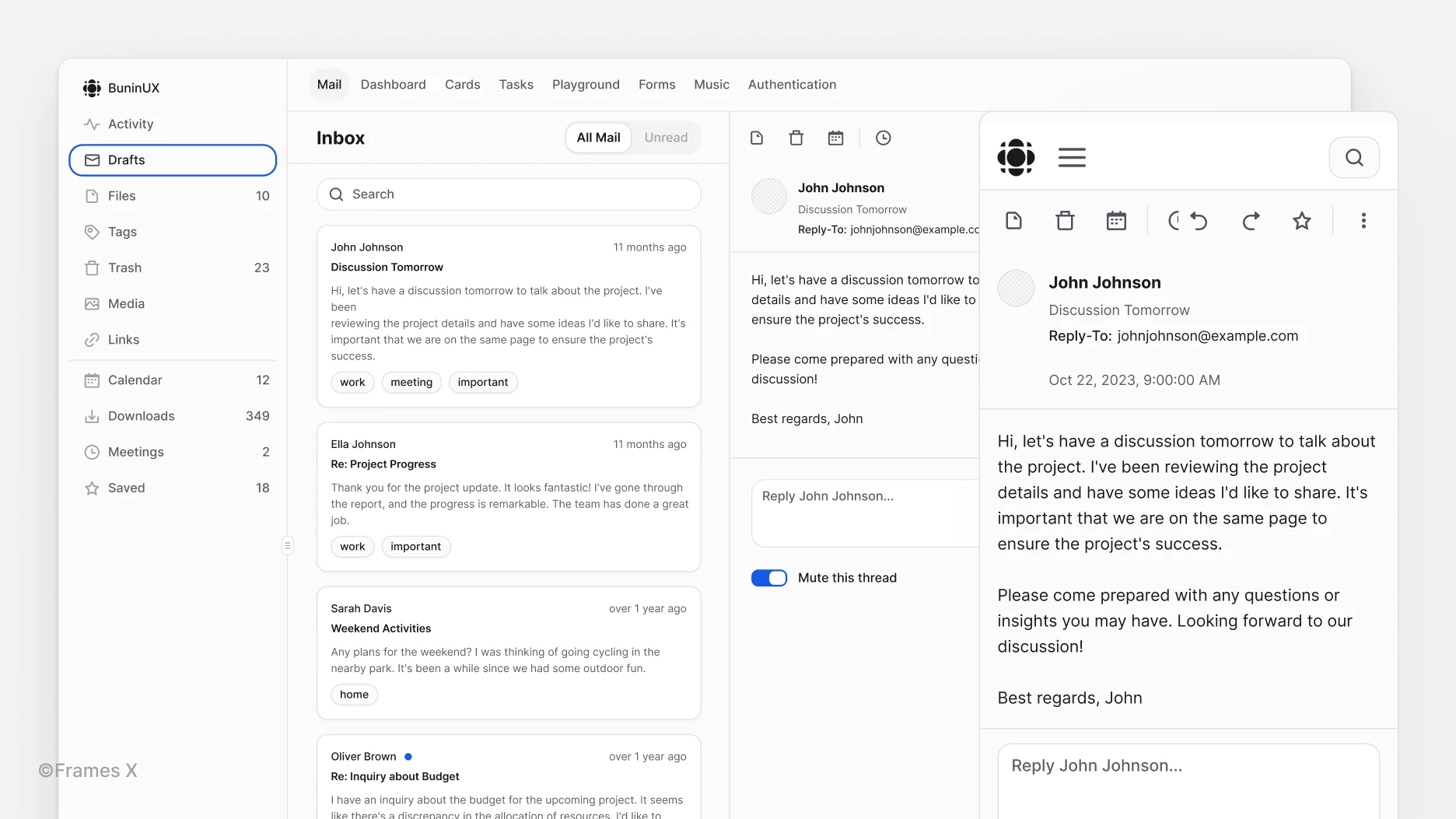Screen dimensions: 1456x819
Task: Click johnjohnson@example.com in the mobile panel
Action: 1207,336
